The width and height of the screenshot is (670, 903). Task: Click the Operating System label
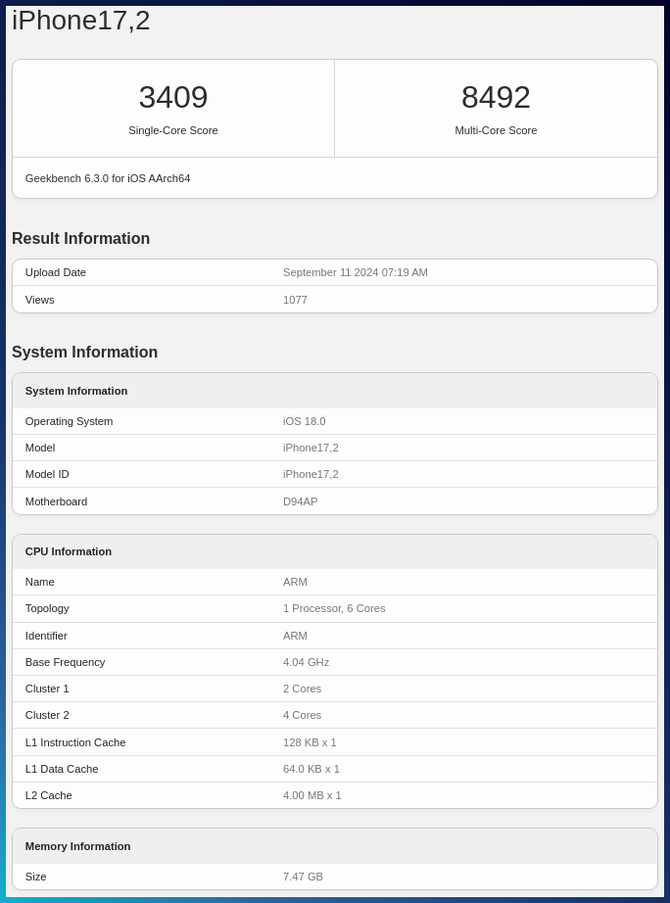pos(69,422)
